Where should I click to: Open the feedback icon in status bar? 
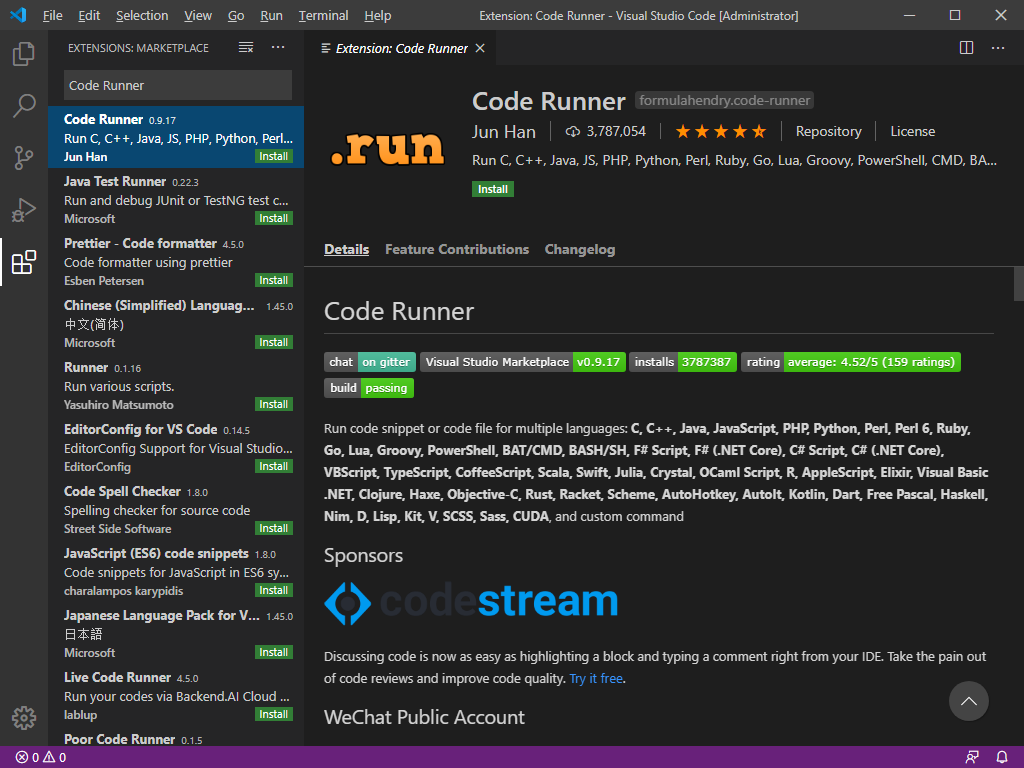point(972,758)
